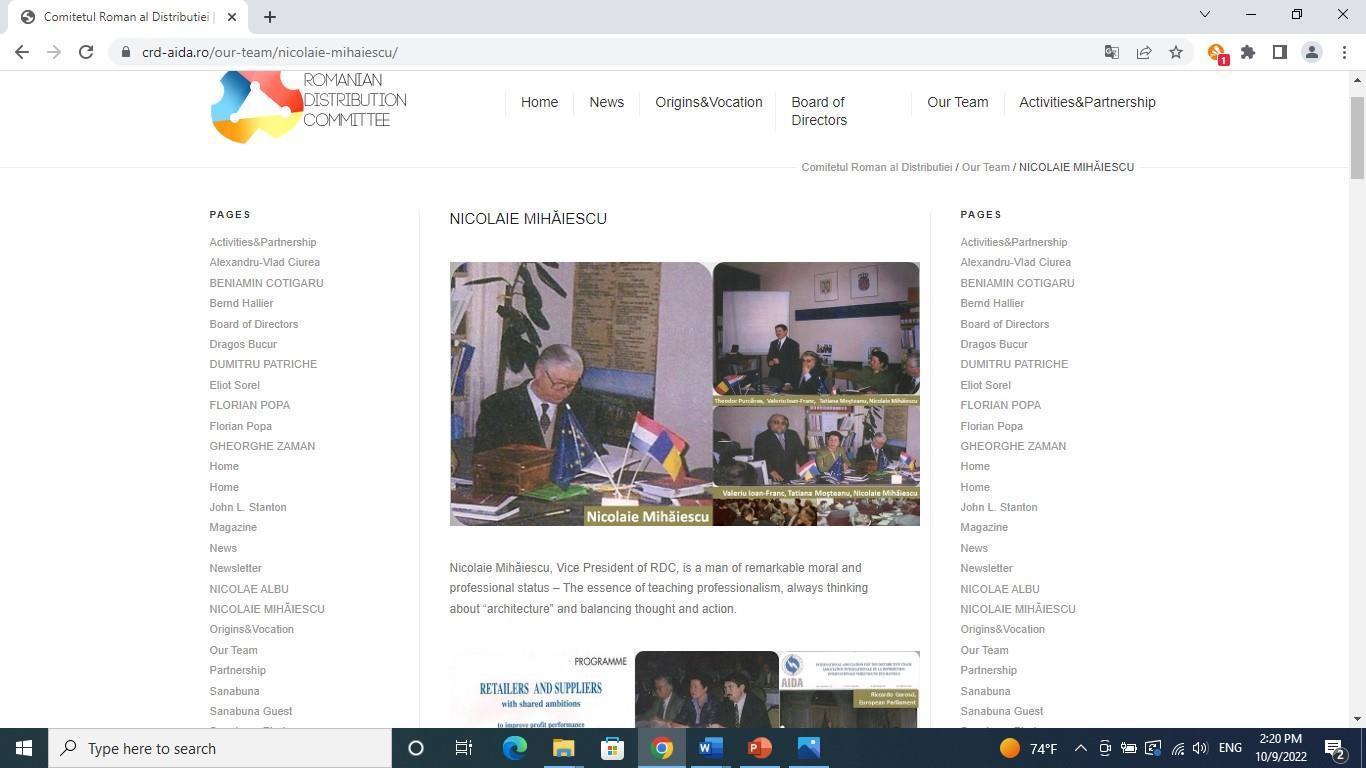Open Cortana from the taskbar
Screen dimensions: 1366x768
pos(416,748)
